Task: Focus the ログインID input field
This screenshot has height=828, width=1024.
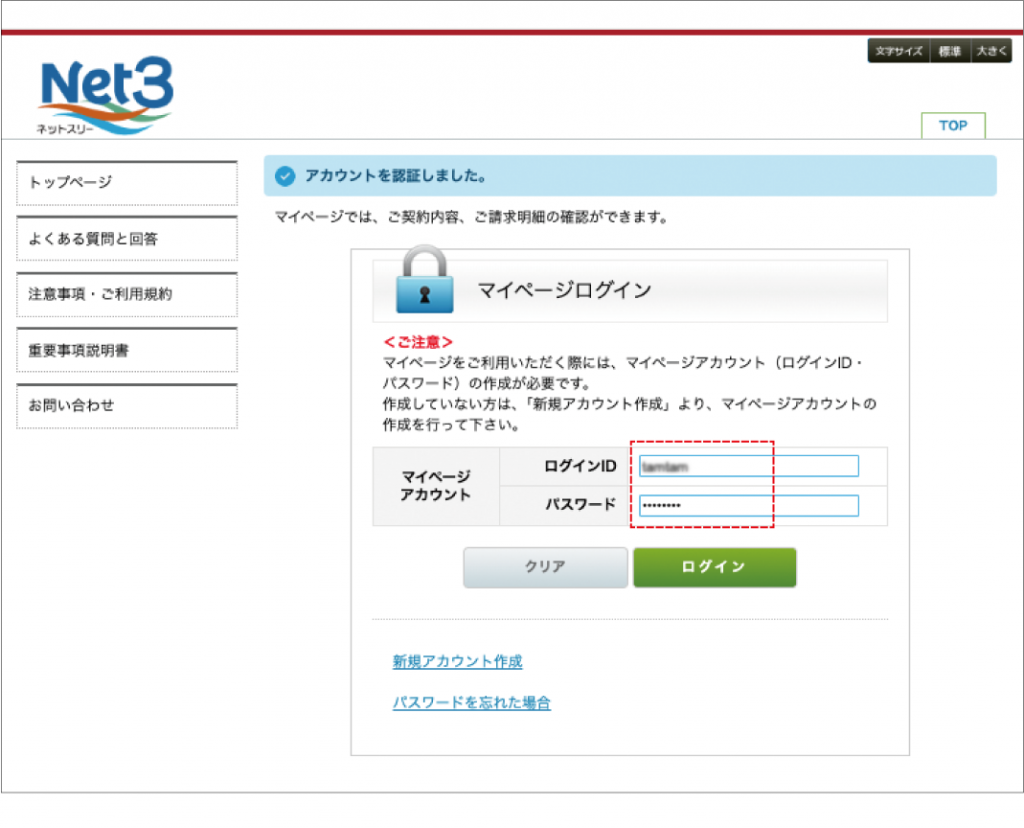Action: pyautogui.click(x=748, y=466)
